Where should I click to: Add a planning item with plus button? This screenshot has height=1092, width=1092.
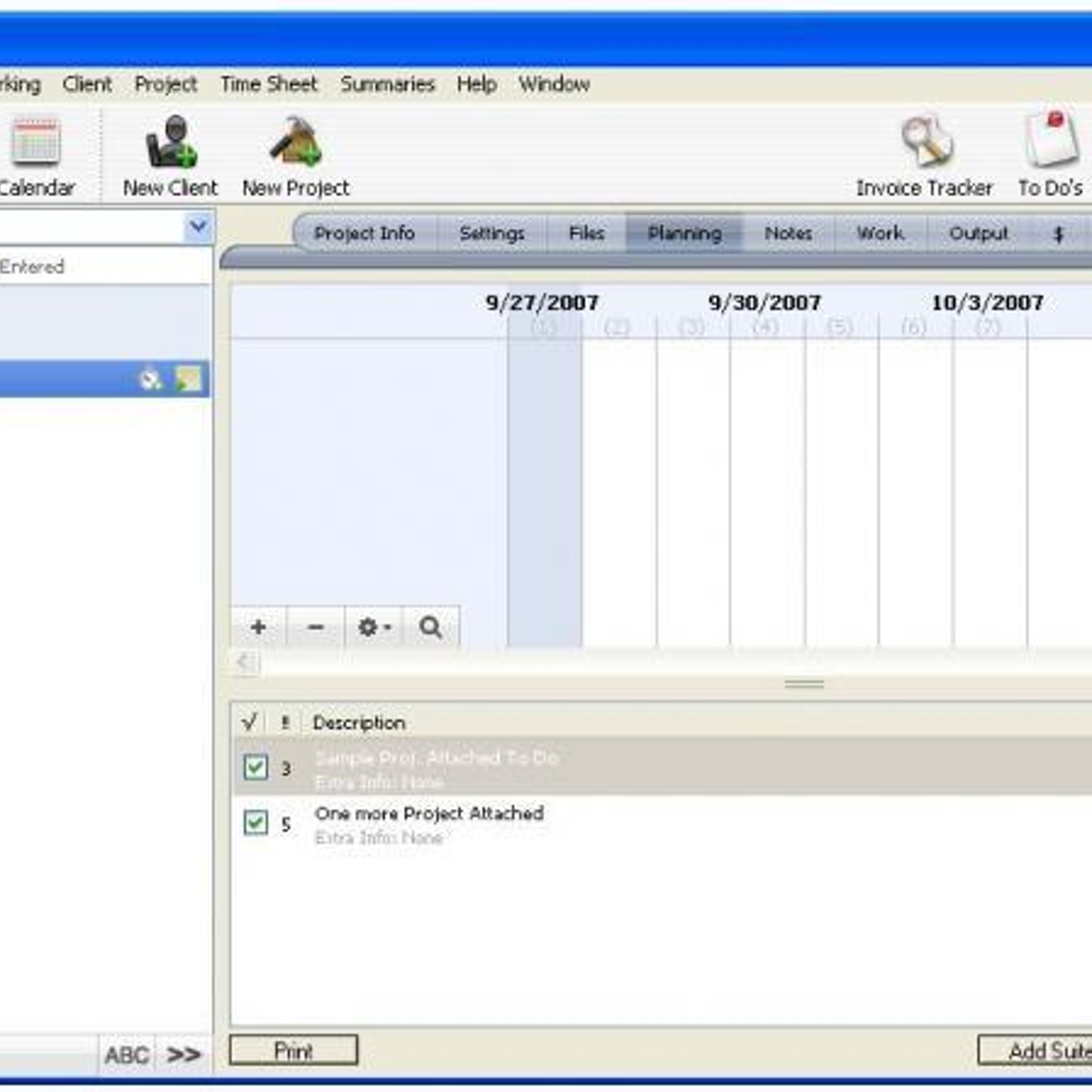tap(258, 627)
